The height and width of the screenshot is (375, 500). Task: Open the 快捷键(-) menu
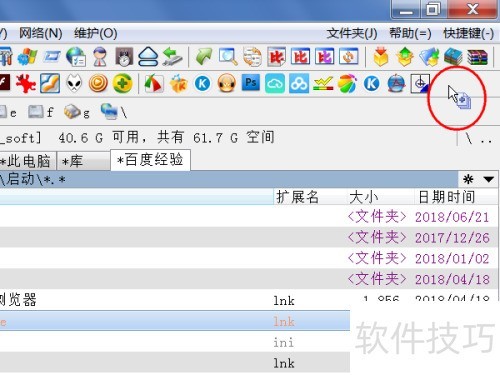pos(468,33)
